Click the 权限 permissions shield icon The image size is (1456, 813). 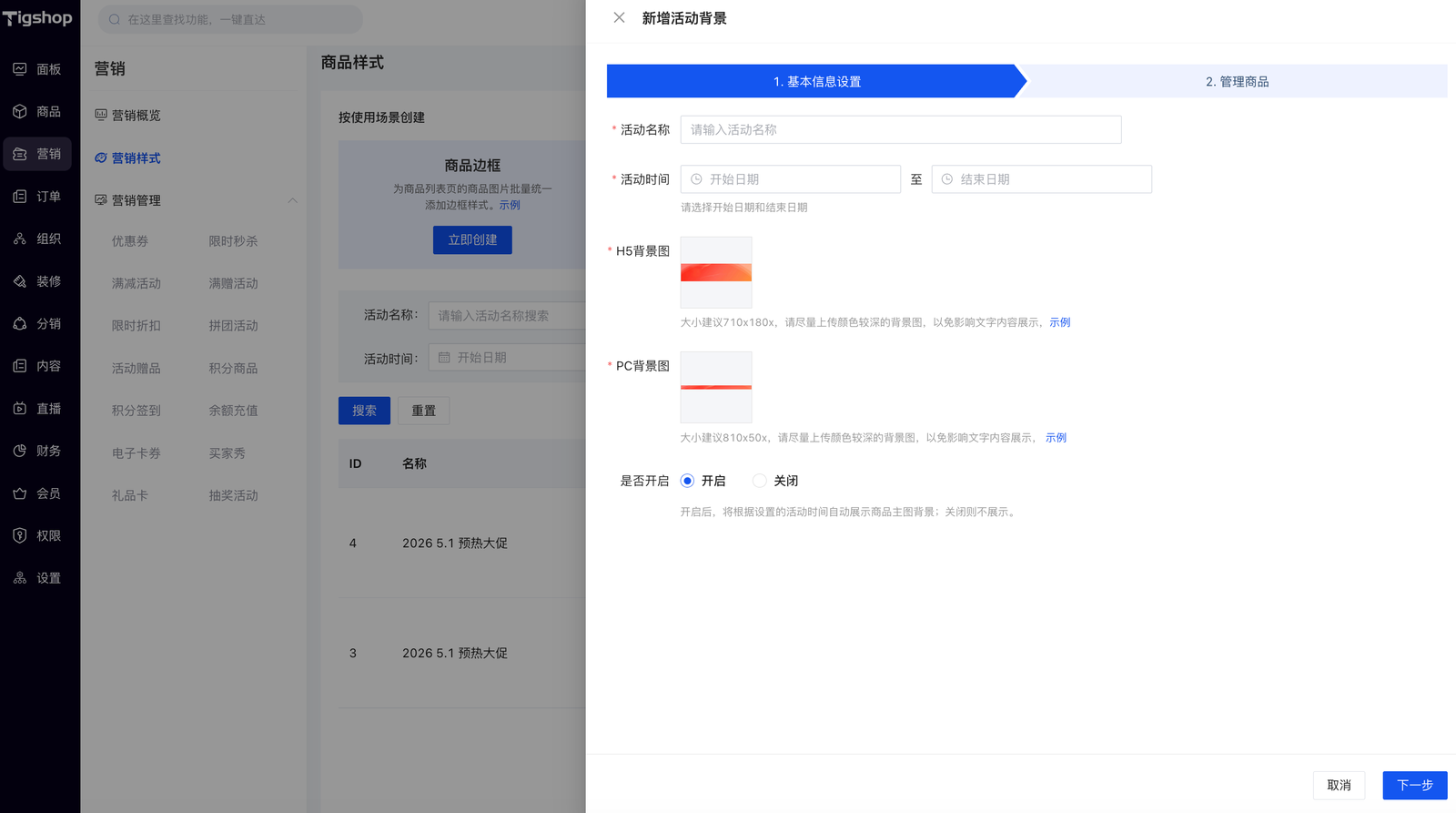pos(20,535)
